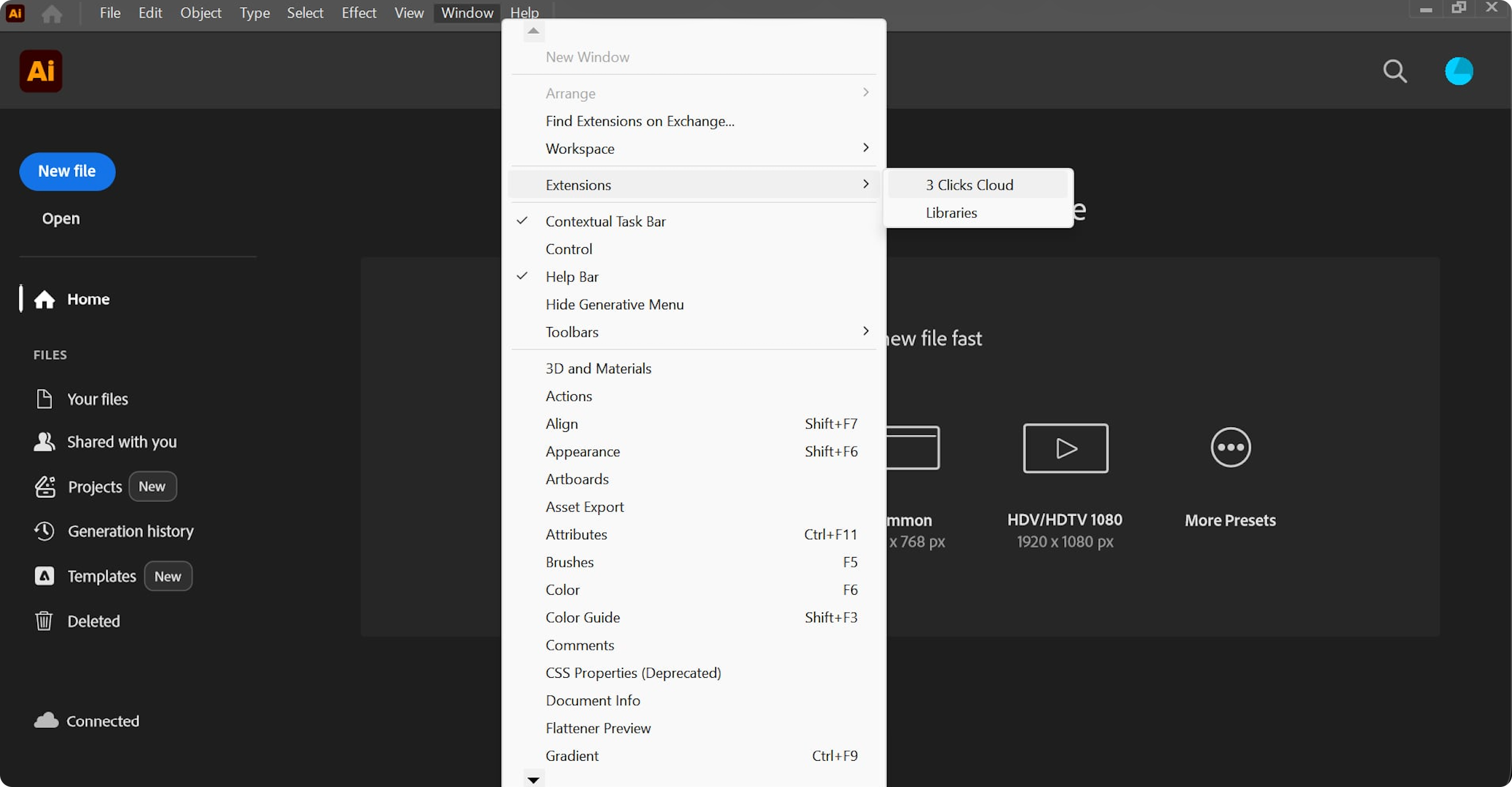Viewport: 1512px width, 787px height.
Task: Toggle the Contextual Task Bar checkmark item
Action: (x=605, y=221)
